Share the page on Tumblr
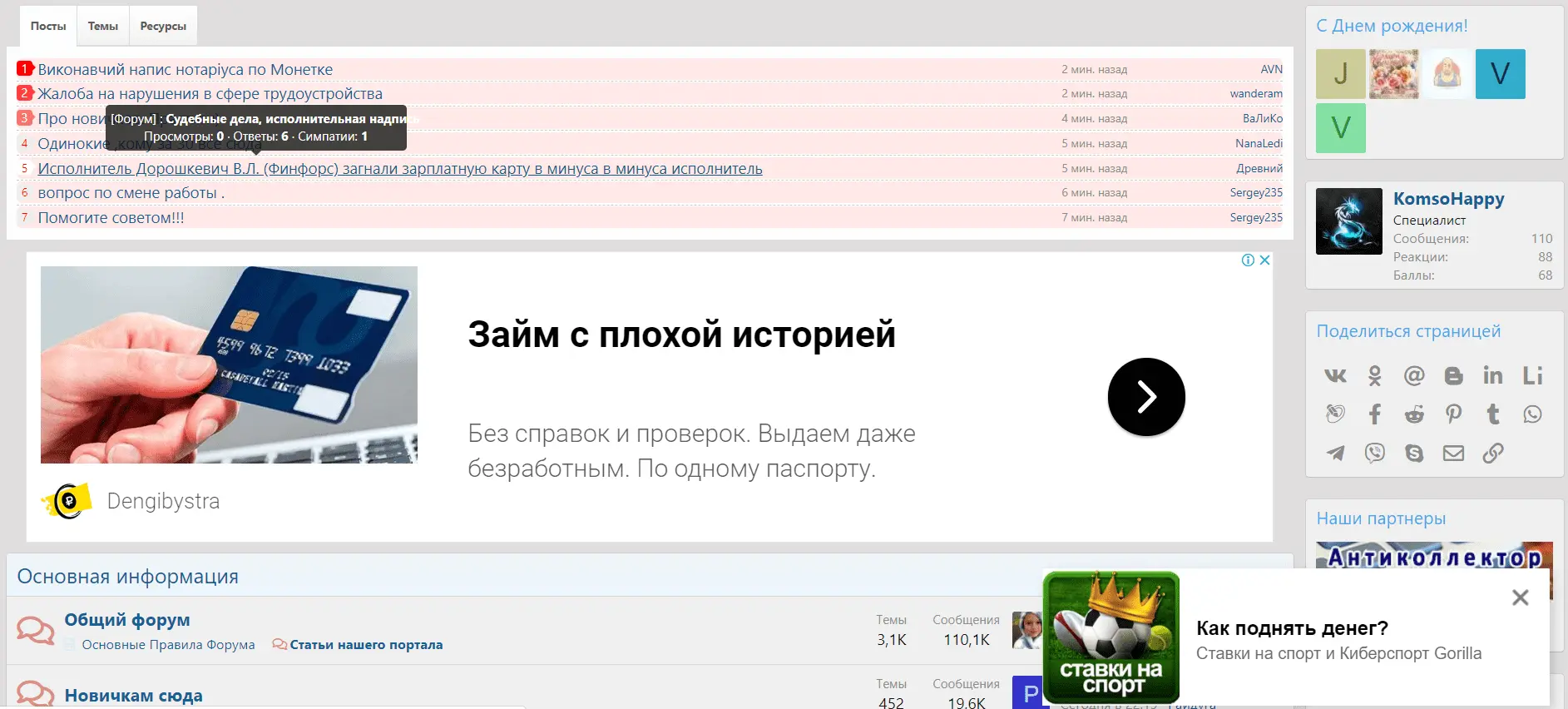Screen dimensions: 1568x709 click(x=1493, y=414)
